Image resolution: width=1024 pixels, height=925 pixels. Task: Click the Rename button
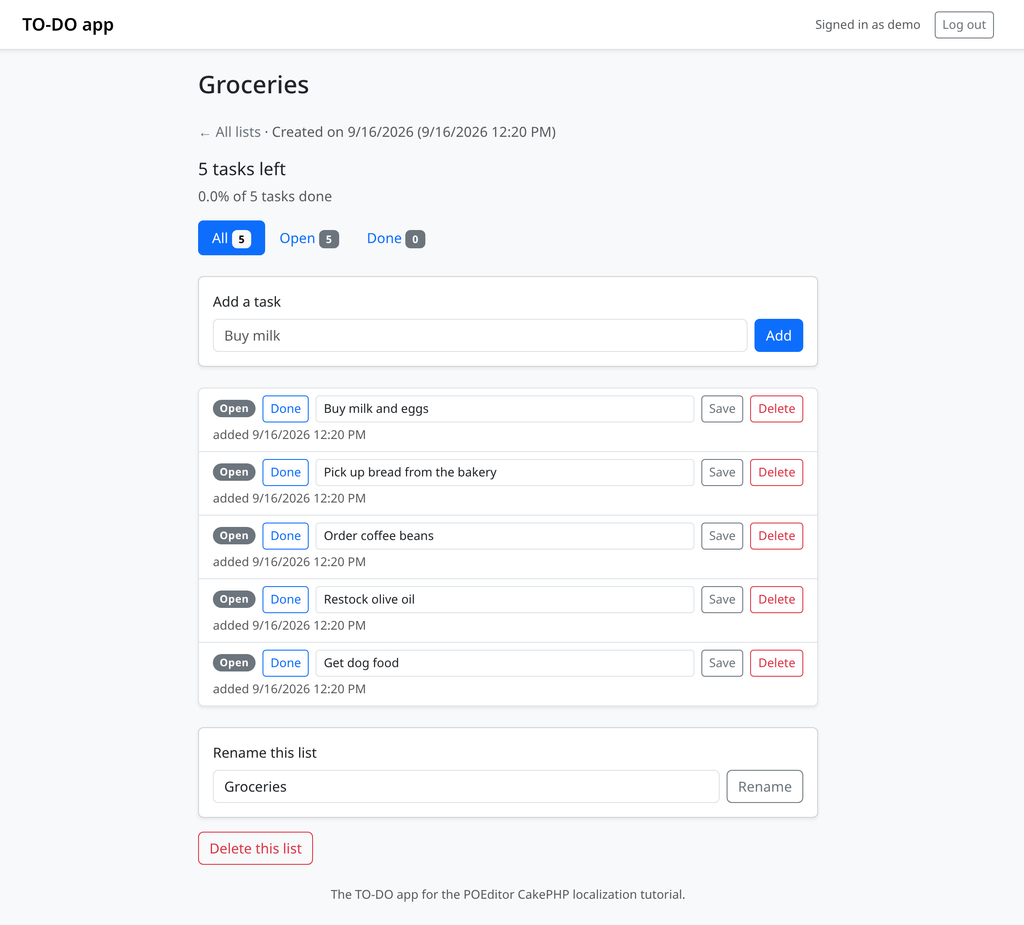(764, 787)
